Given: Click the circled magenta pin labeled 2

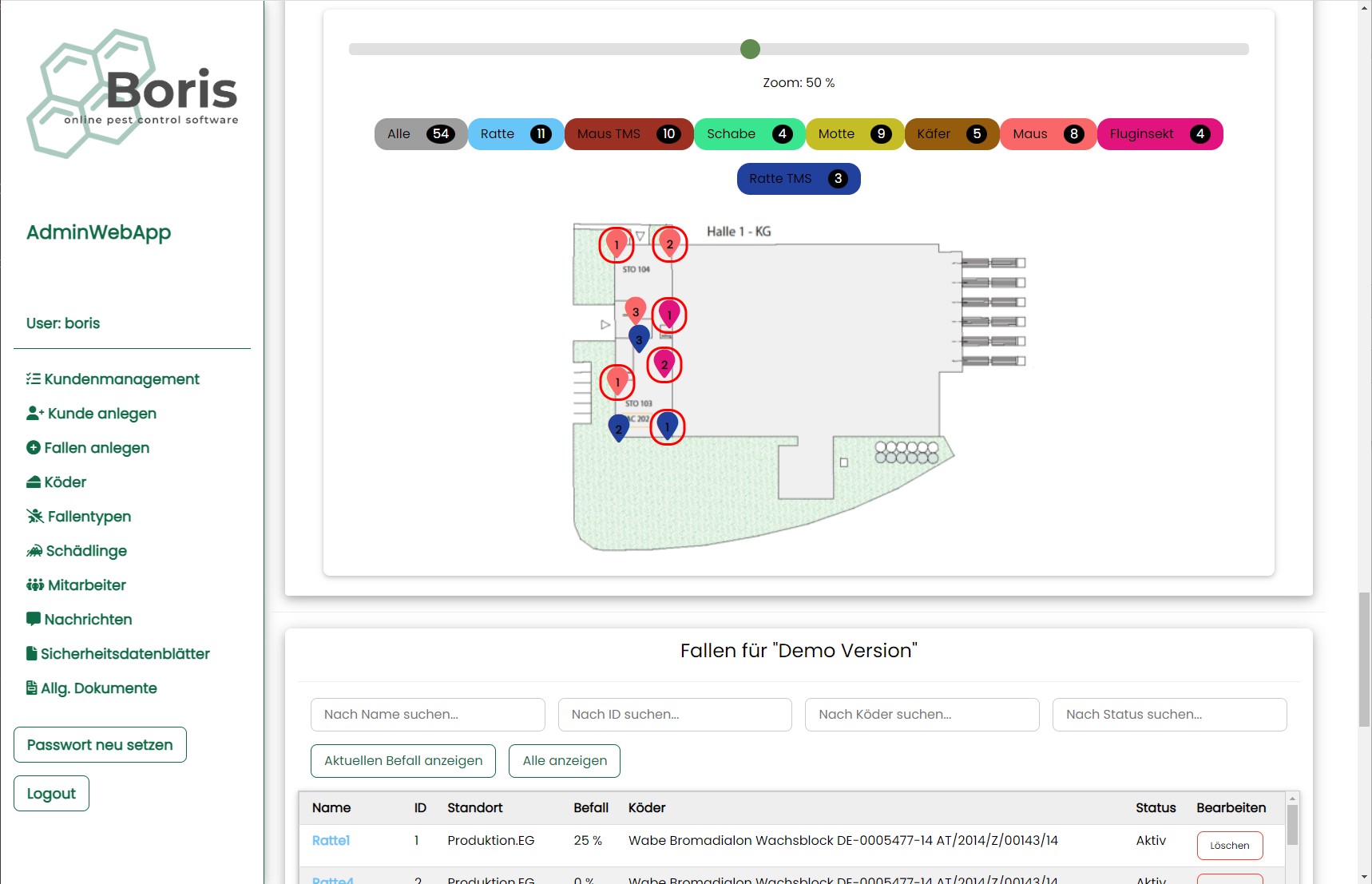Looking at the screenshot, I should click(x=664, y=363).
